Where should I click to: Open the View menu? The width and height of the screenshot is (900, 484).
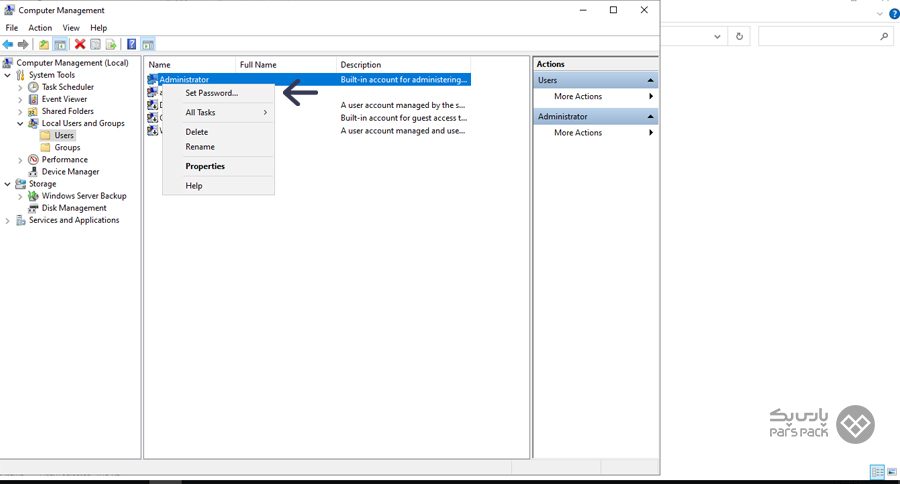[71, 28]
